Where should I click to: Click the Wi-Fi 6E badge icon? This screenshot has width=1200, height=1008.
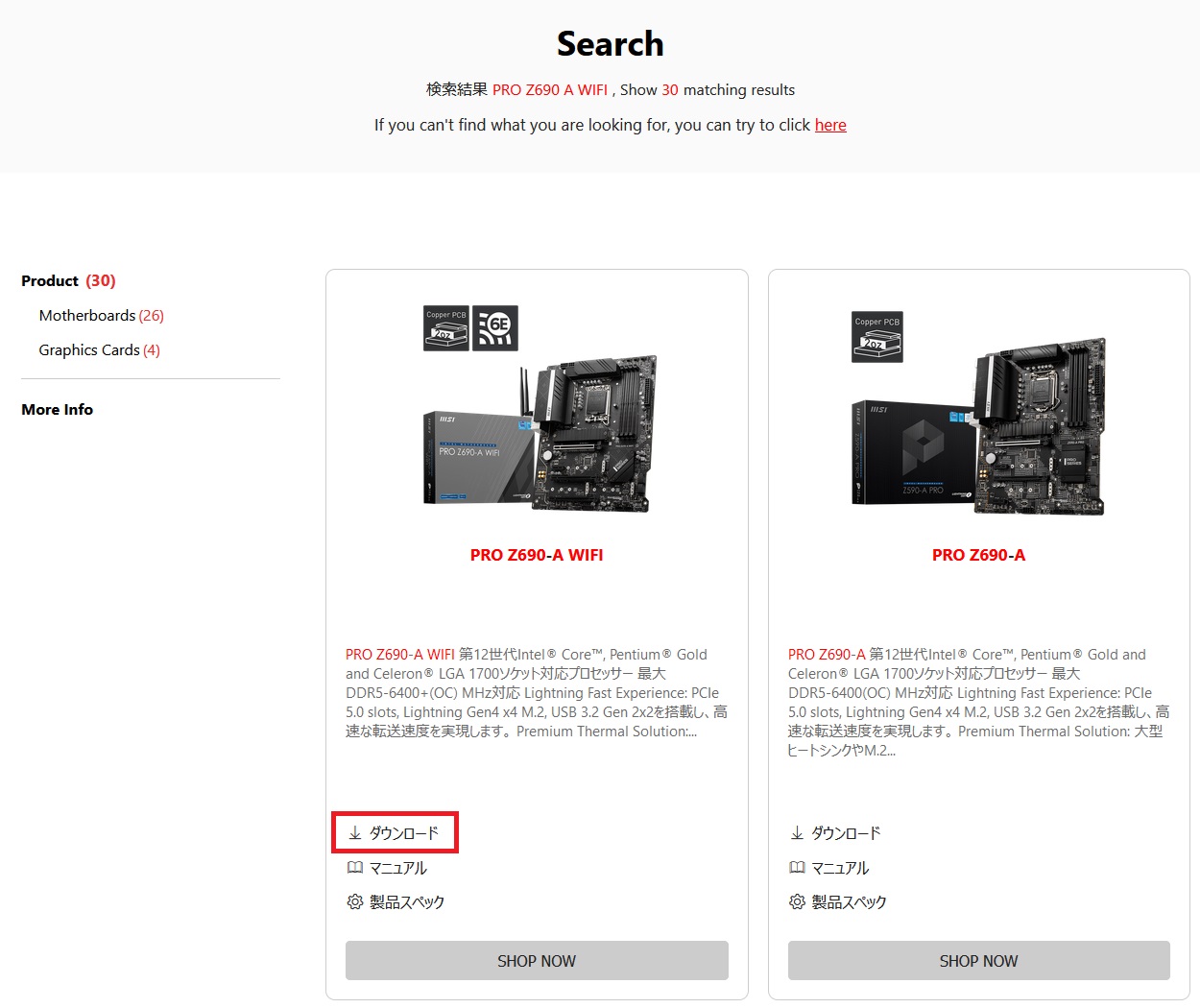click(x=497, y=328)
